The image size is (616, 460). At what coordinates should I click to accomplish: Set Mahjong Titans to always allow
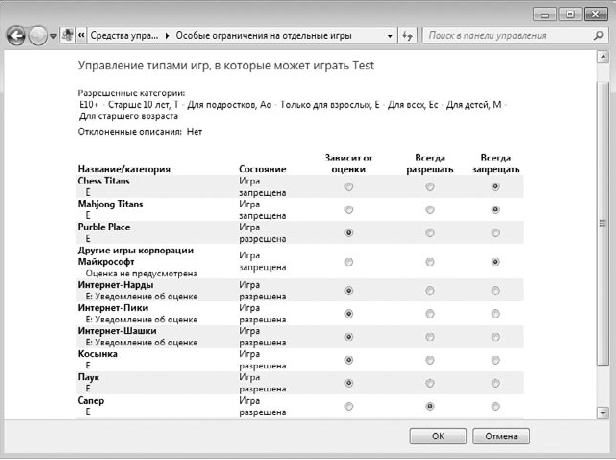(x=430, y=210)
